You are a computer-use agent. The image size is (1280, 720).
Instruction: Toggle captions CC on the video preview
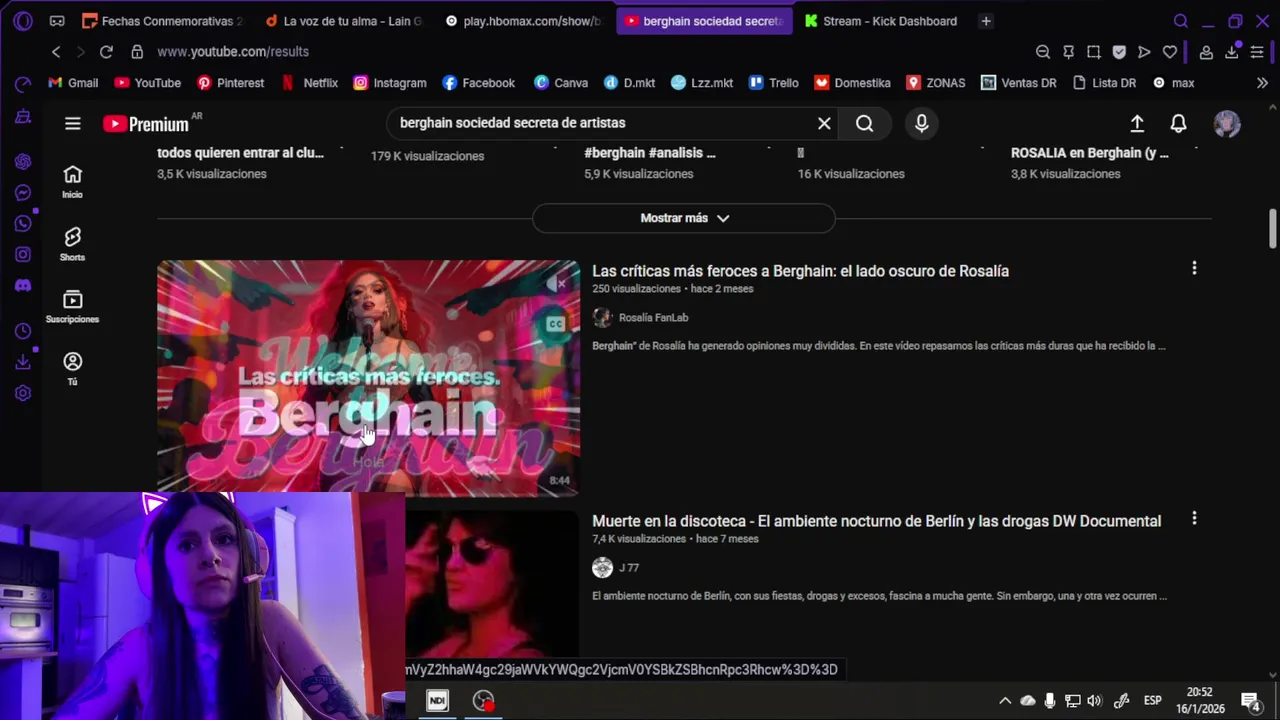point(555,324)
